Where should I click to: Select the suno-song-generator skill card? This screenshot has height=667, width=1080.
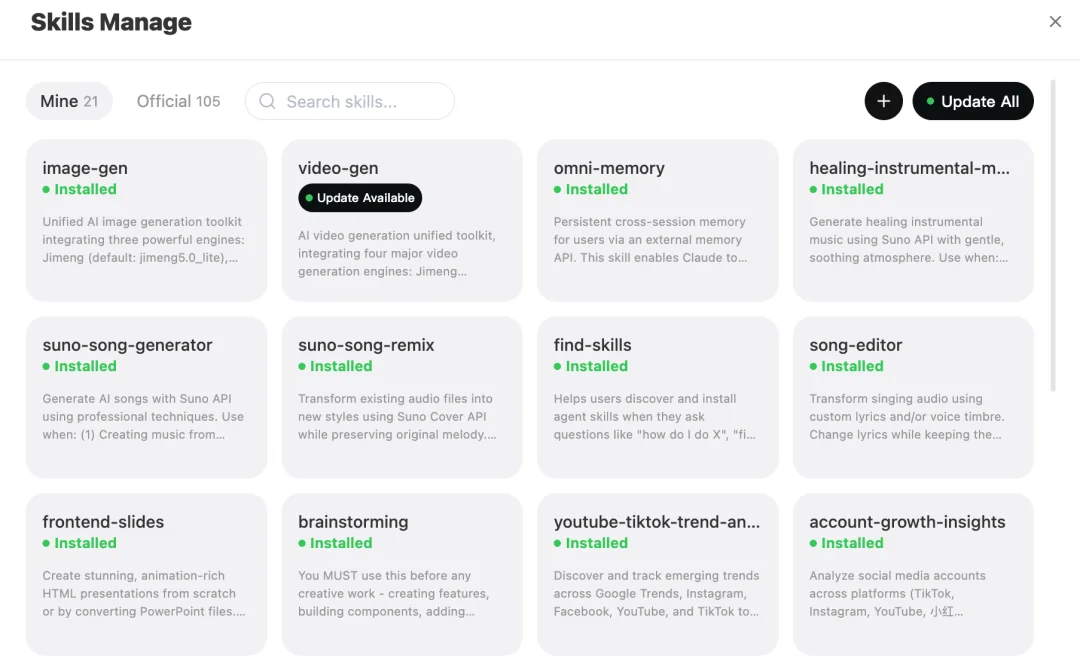pyautogui.click(x=146, y=398)
